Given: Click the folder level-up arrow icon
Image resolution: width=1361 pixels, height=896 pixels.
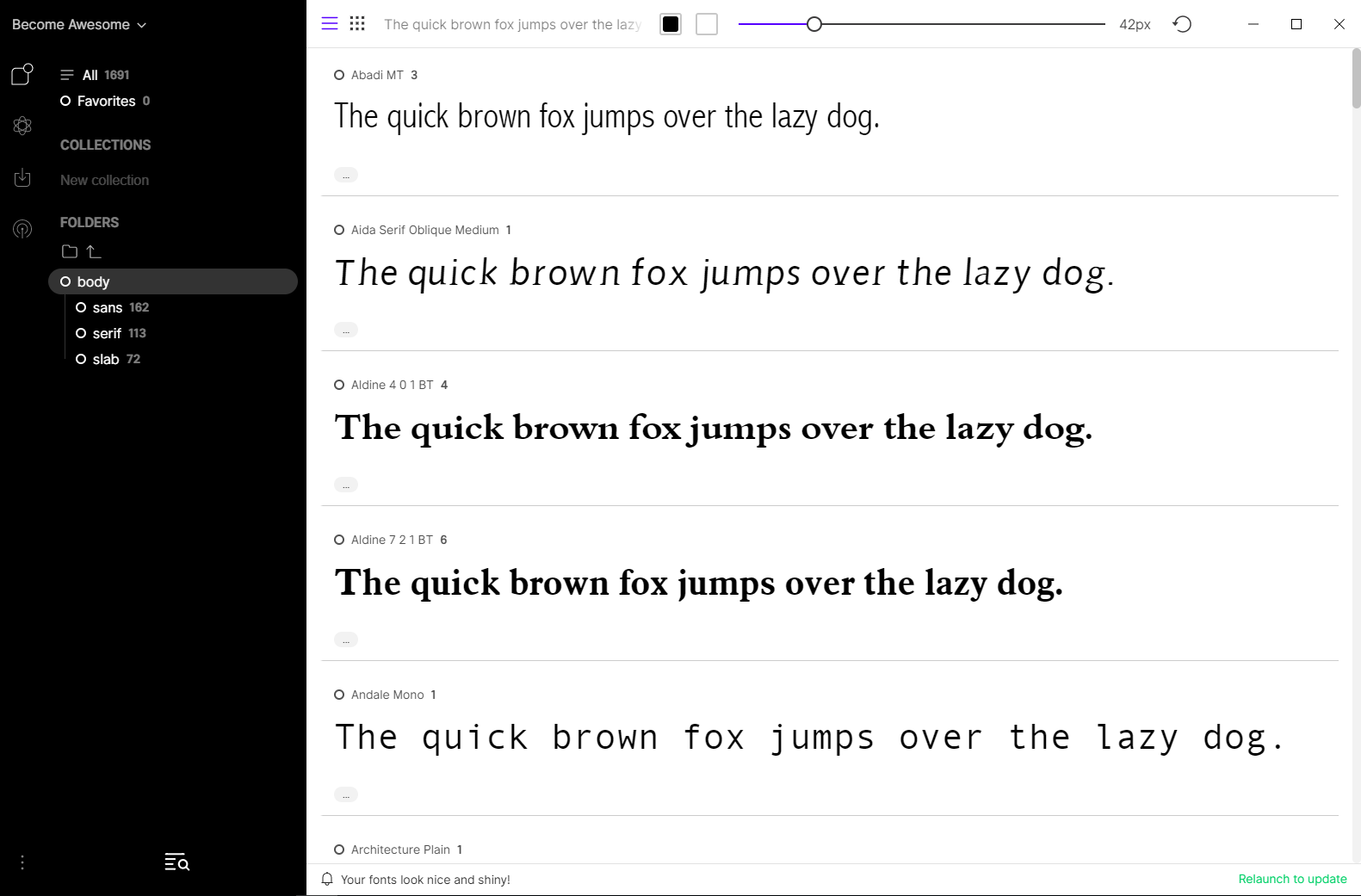Looking at the screenshot, I should (x=94, y=251).
